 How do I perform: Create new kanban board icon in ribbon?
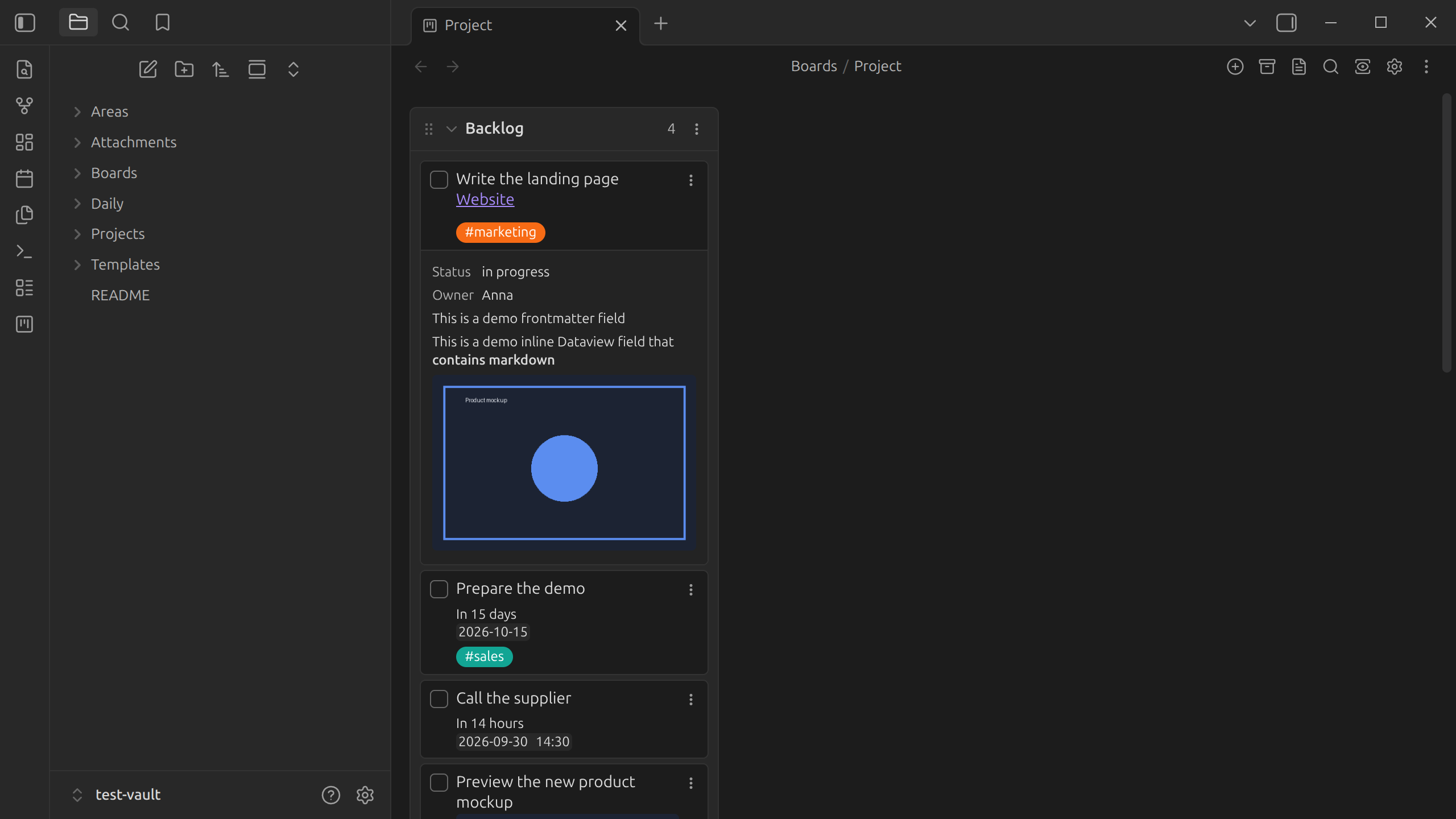[x=24, y=324]
